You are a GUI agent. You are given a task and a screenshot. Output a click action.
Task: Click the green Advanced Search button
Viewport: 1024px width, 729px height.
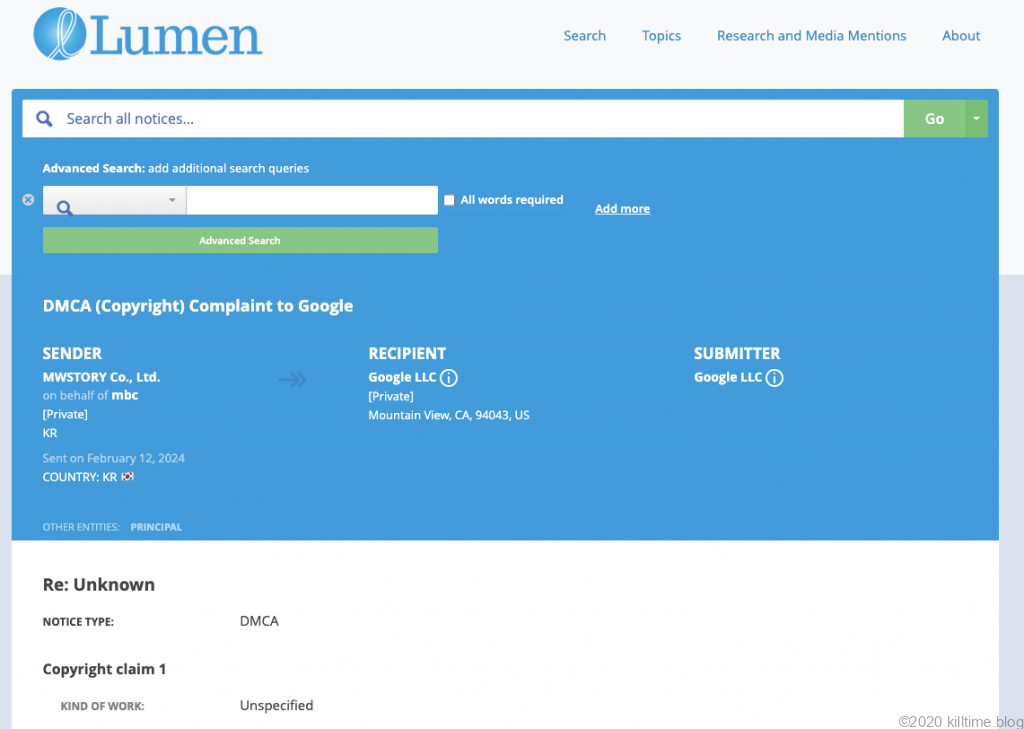[x=240, y=240]
